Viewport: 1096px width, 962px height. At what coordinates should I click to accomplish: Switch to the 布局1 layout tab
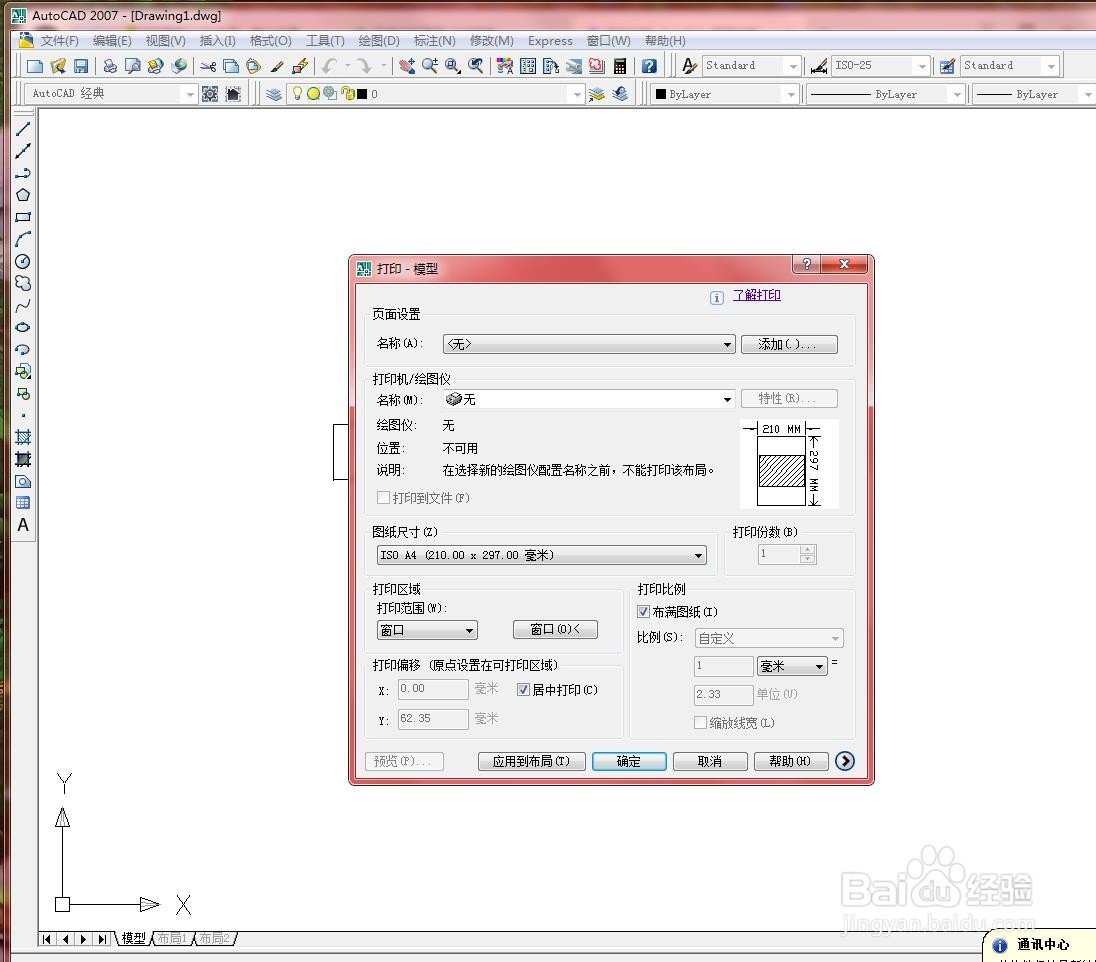point(172,938)
